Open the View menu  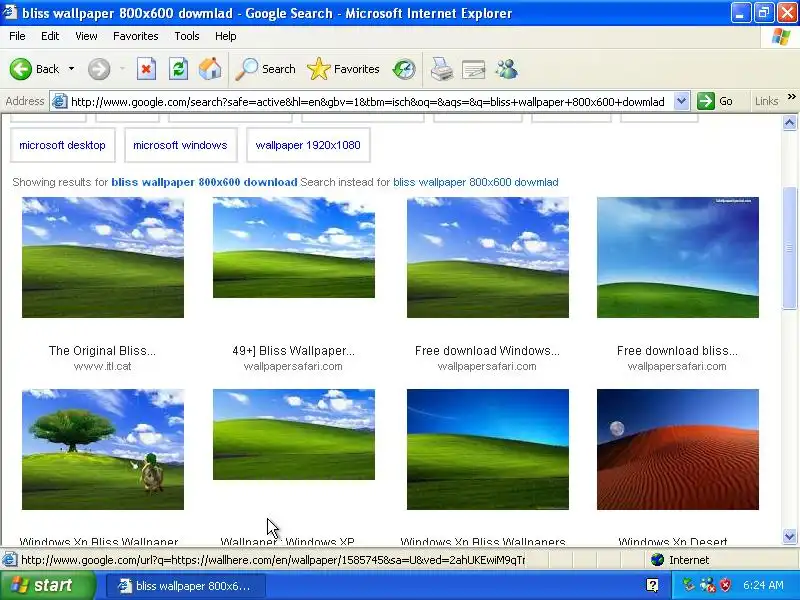pyautogui.click(x=86, y=36)
